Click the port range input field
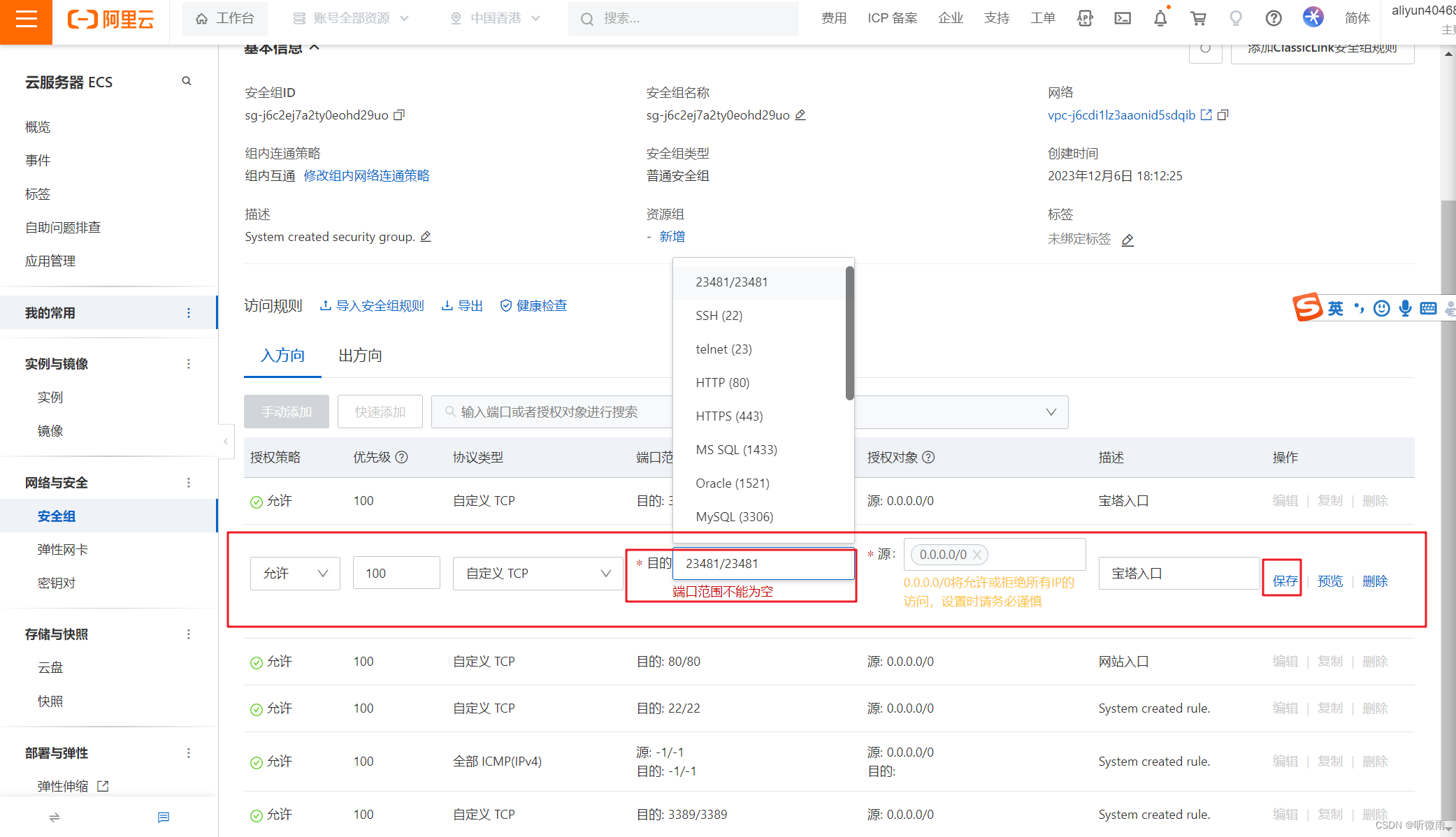 (763, 564)
